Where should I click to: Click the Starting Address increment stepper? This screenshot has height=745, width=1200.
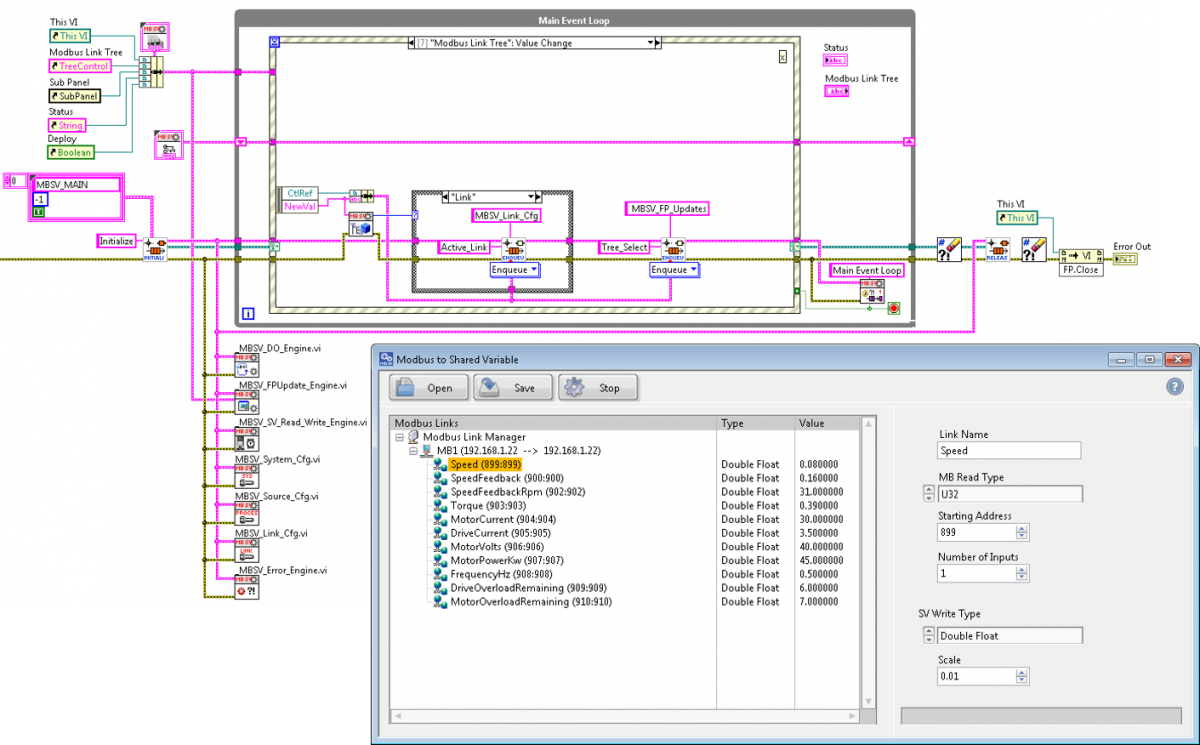point(1021,529)
